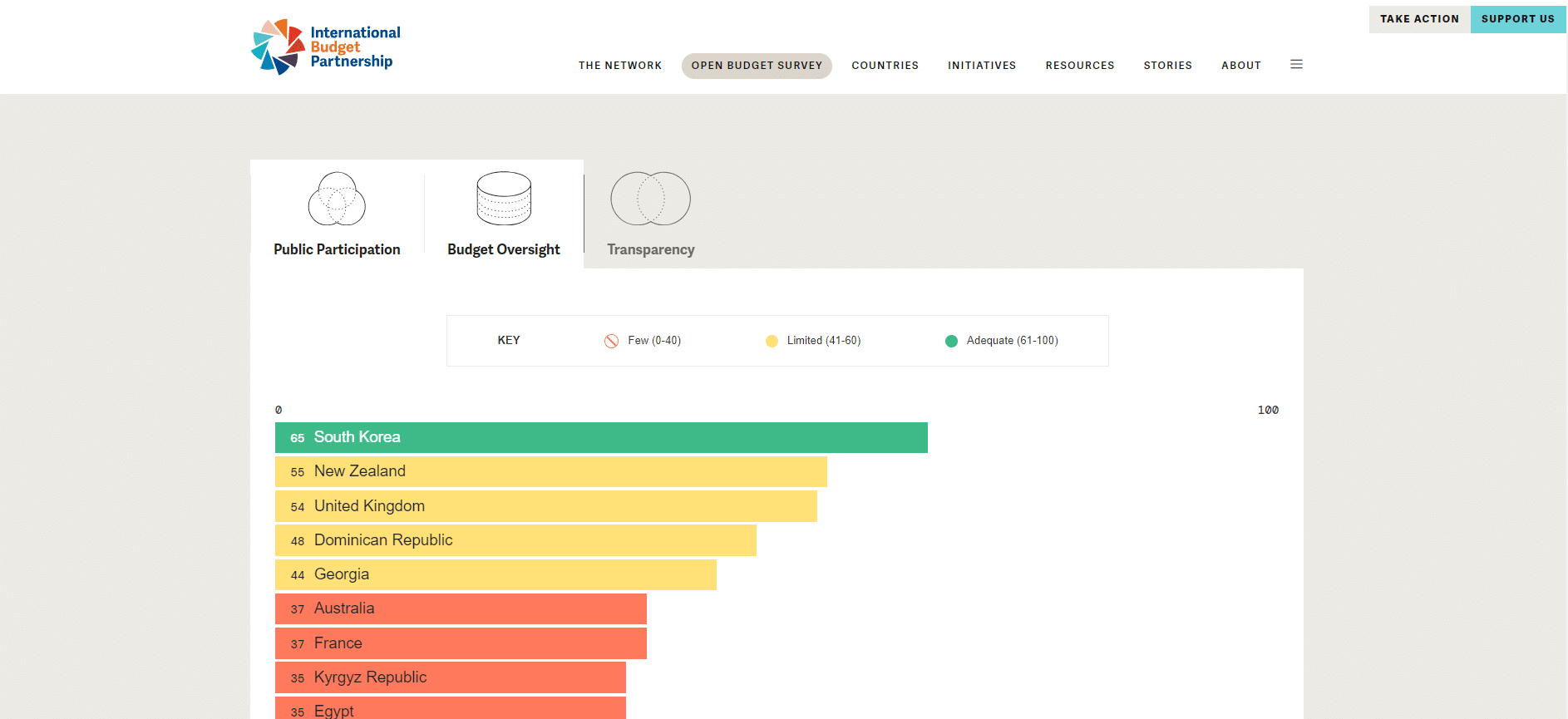This screenshot has height=719, width=1568.
Task: Click the green Adequate key dot
Action: click(x=951, y=341)
